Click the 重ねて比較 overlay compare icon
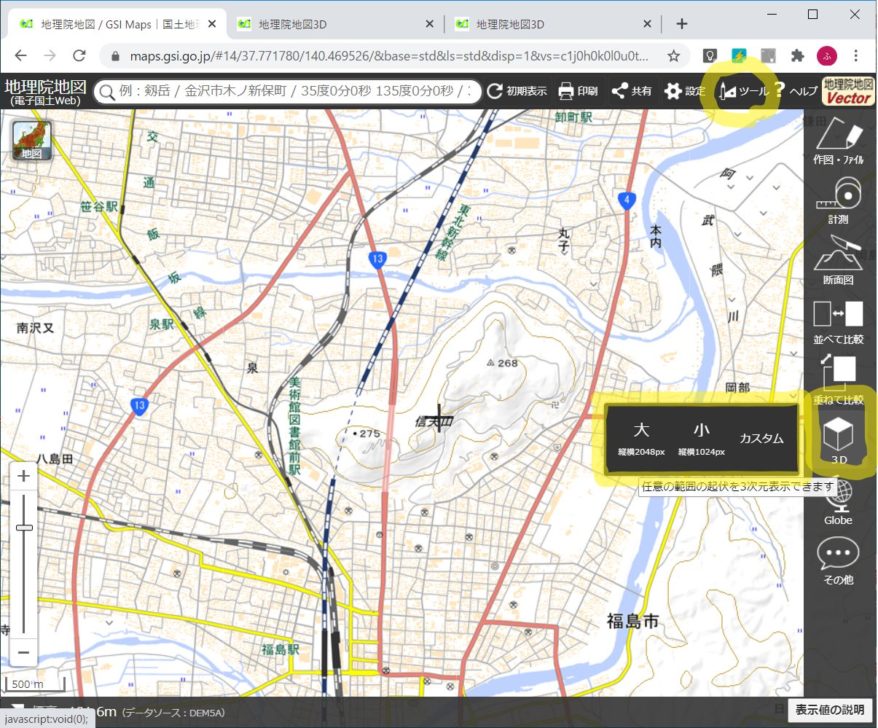Screen dimensions: 878x728 [x=838, y=375]
